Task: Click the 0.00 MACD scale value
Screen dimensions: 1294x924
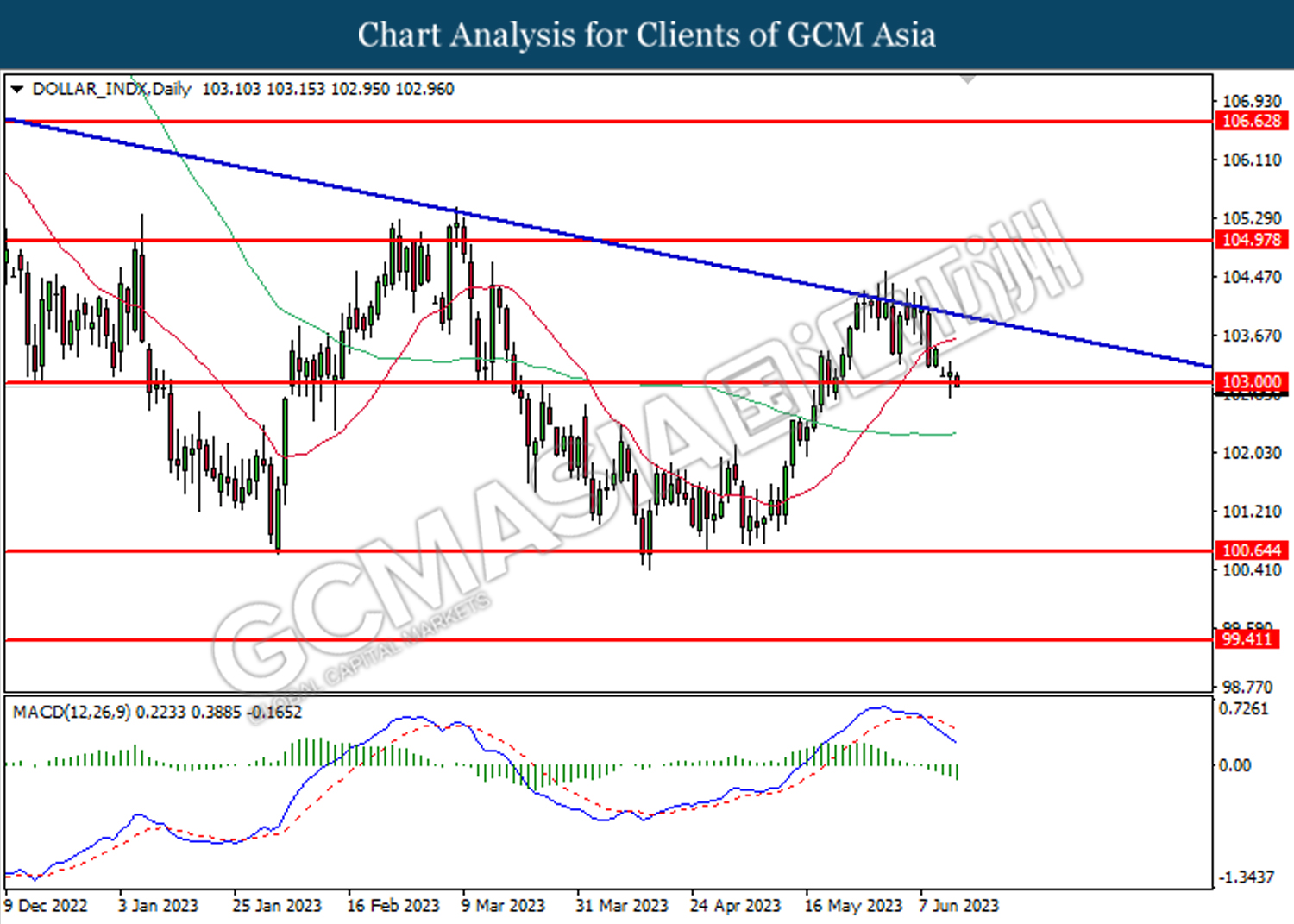Action: [1234, 765]
